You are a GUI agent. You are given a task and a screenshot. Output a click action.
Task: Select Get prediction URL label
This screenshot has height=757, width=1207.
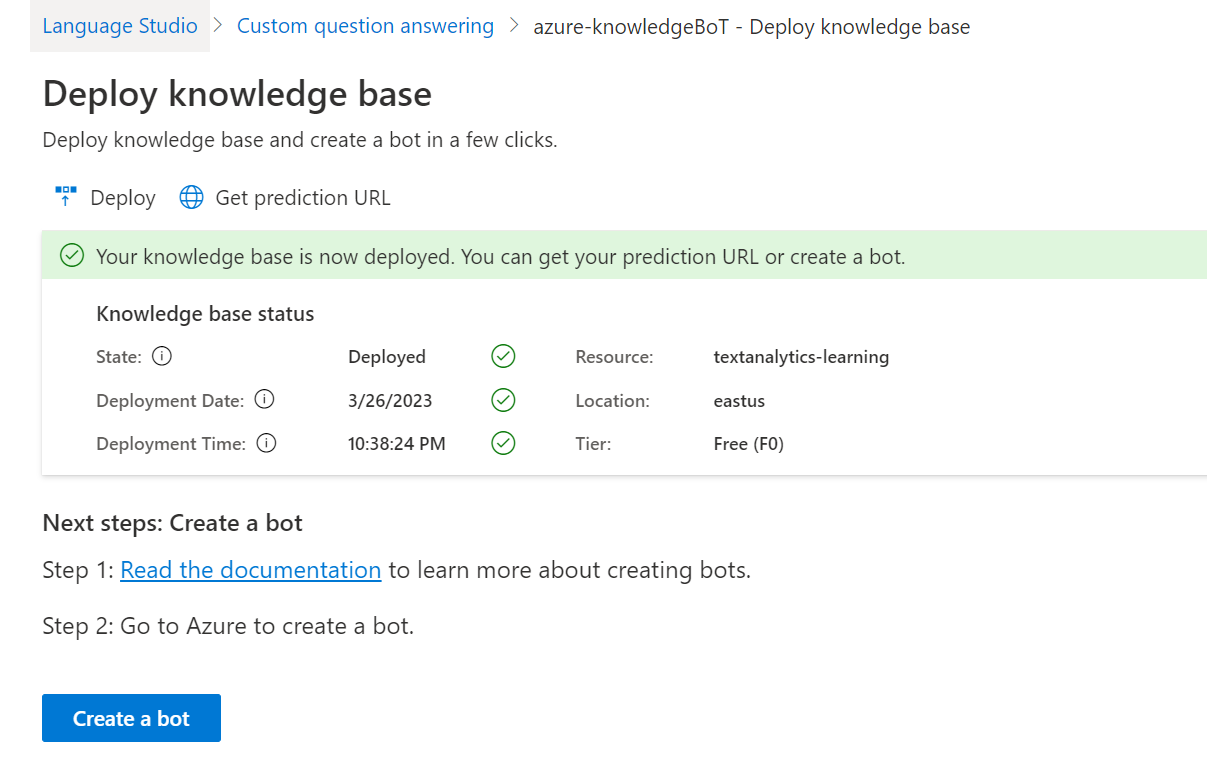[x=303, y=198]
